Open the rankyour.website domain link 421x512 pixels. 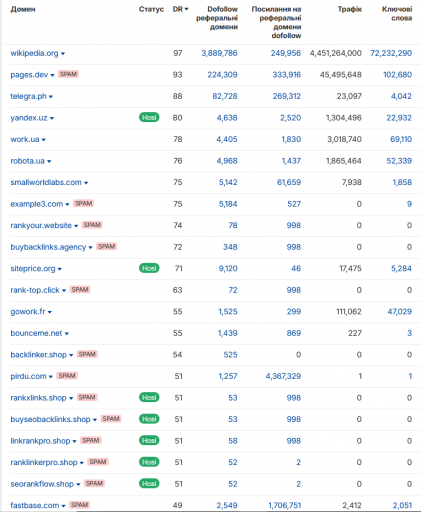coord(41,226)
